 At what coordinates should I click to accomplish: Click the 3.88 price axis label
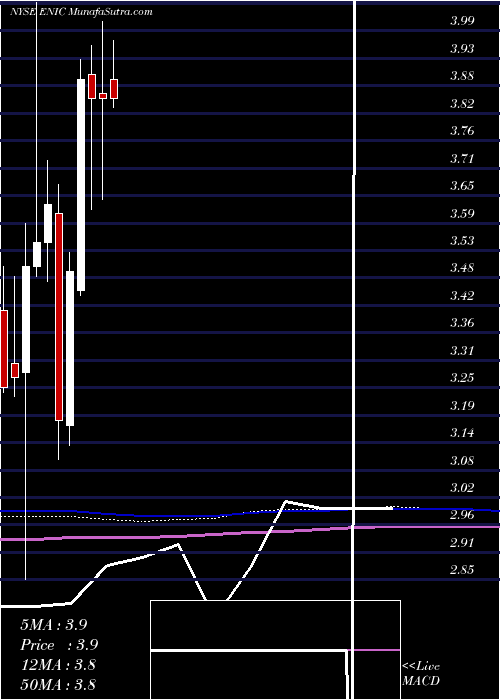click(x=462, y=76)
